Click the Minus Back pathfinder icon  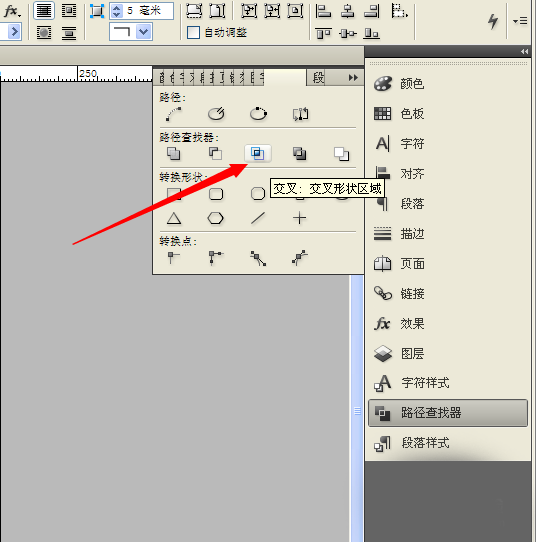(x=341, y=153)
